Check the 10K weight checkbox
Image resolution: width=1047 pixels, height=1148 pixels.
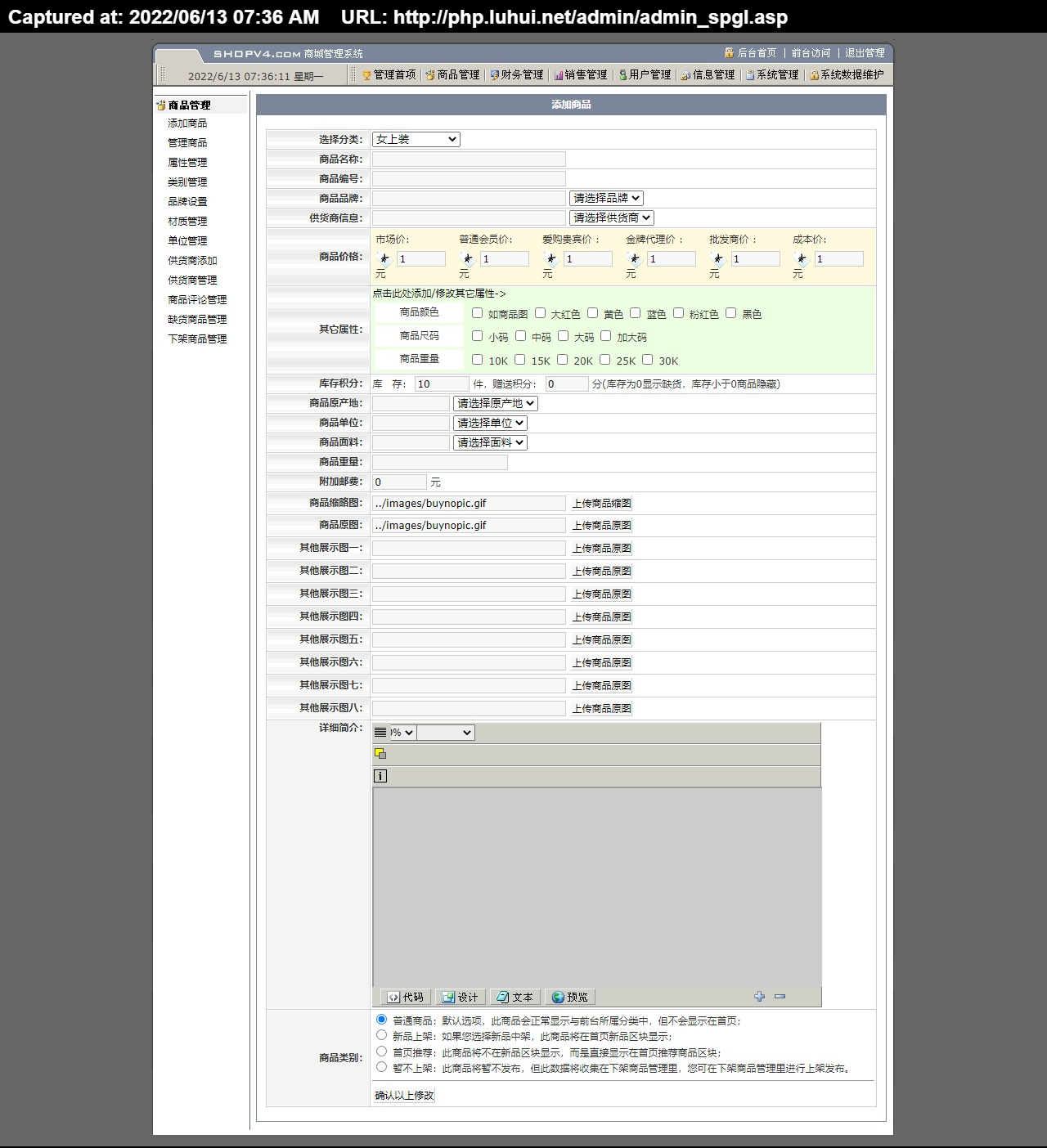[x=478, y=360]
